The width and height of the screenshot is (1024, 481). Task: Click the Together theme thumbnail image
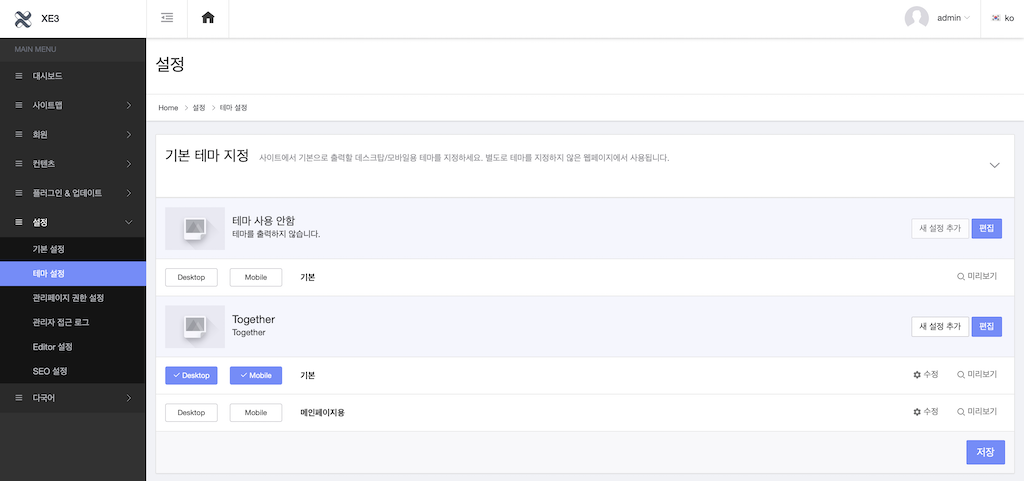click(x=195, y=326)
